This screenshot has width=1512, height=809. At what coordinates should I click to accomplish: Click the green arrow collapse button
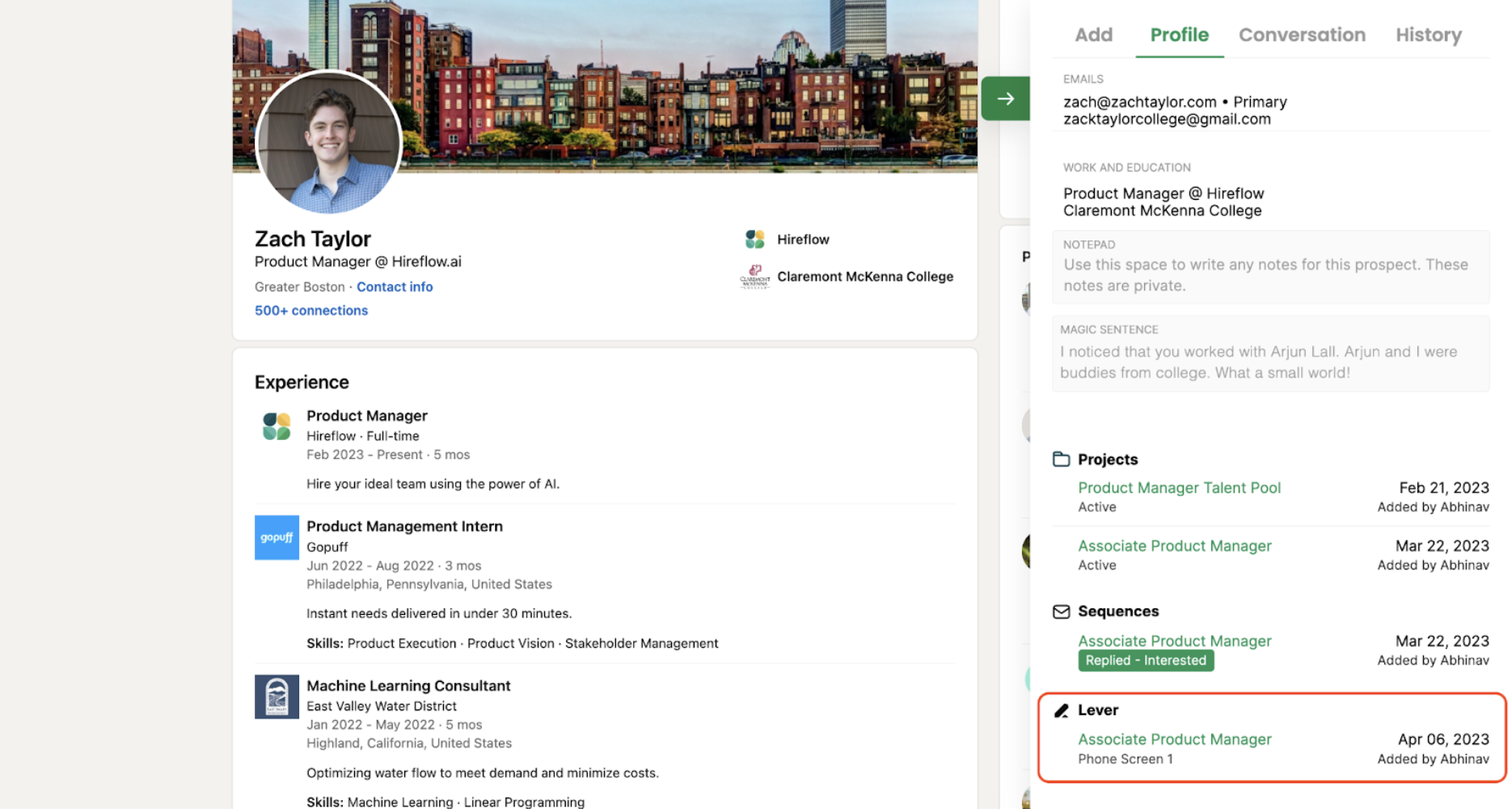(x=1005, y=99)
